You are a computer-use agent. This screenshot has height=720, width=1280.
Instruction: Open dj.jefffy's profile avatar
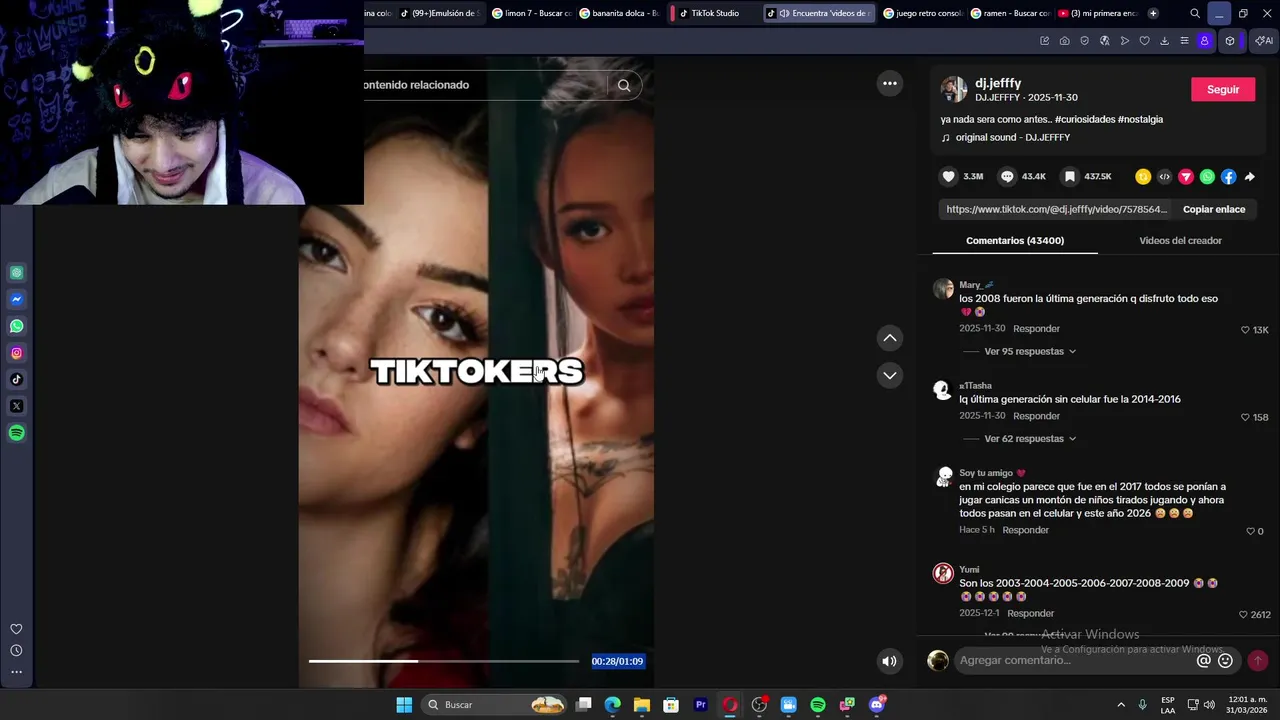coord(954,89)
